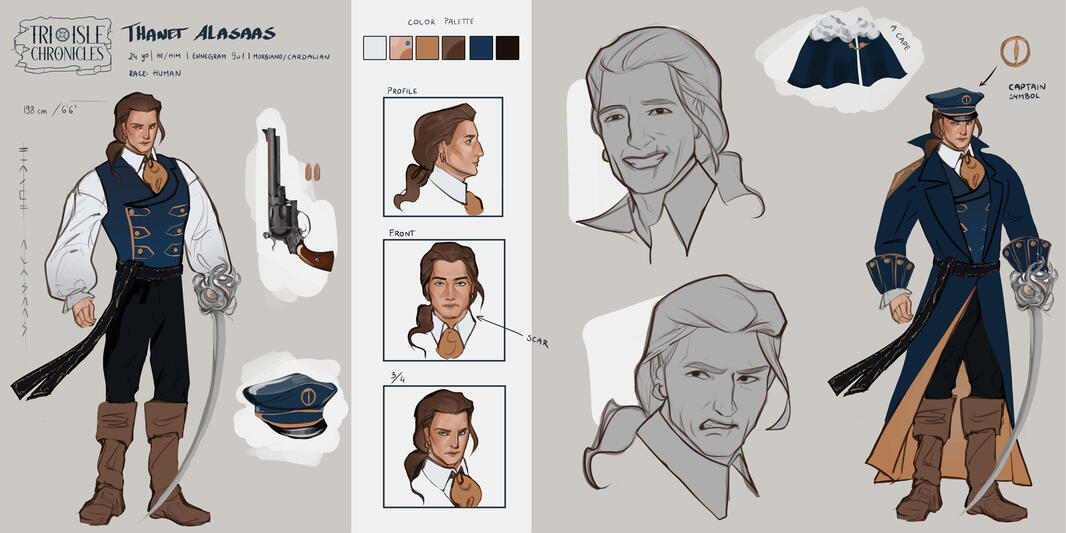Select the white palette swatch
Viewport: 1066px width, 533px height.
375,48
